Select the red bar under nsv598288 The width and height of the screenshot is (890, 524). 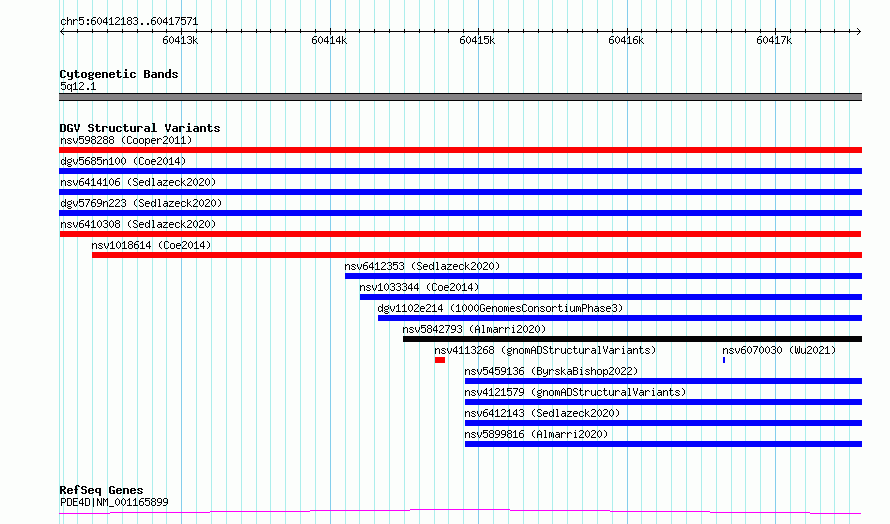point(460,150)
